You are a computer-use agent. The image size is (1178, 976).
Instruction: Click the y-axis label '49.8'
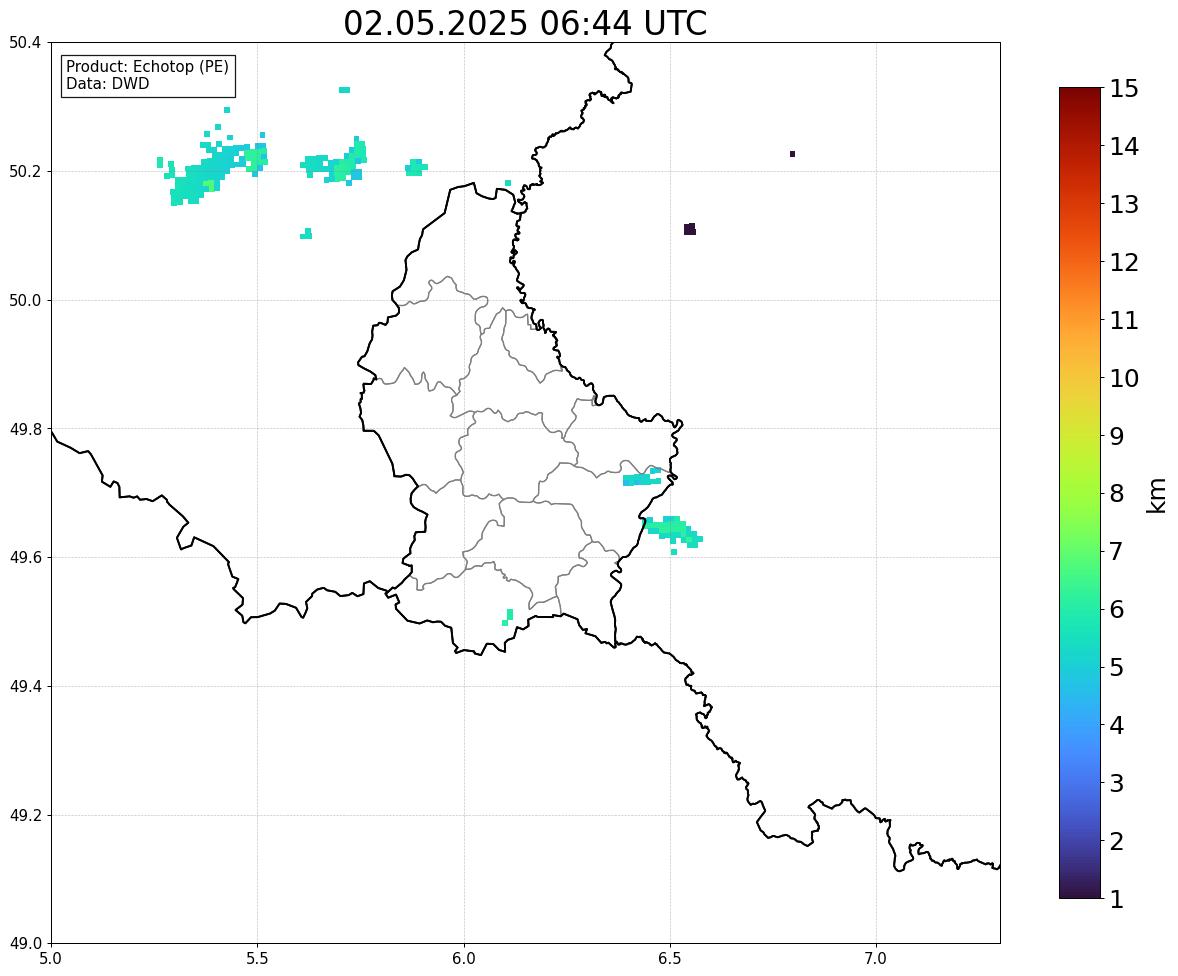[x=25, y=429]
